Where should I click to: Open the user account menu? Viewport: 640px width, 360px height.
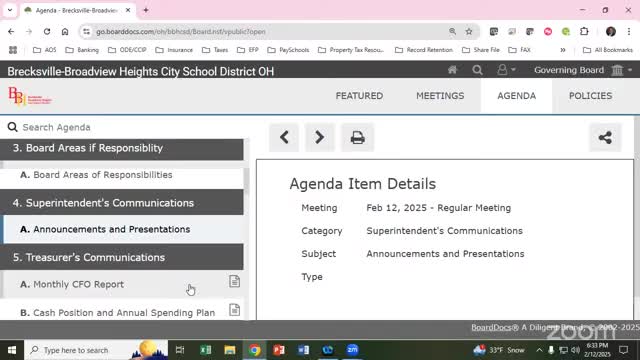click(x=506, y=70)
